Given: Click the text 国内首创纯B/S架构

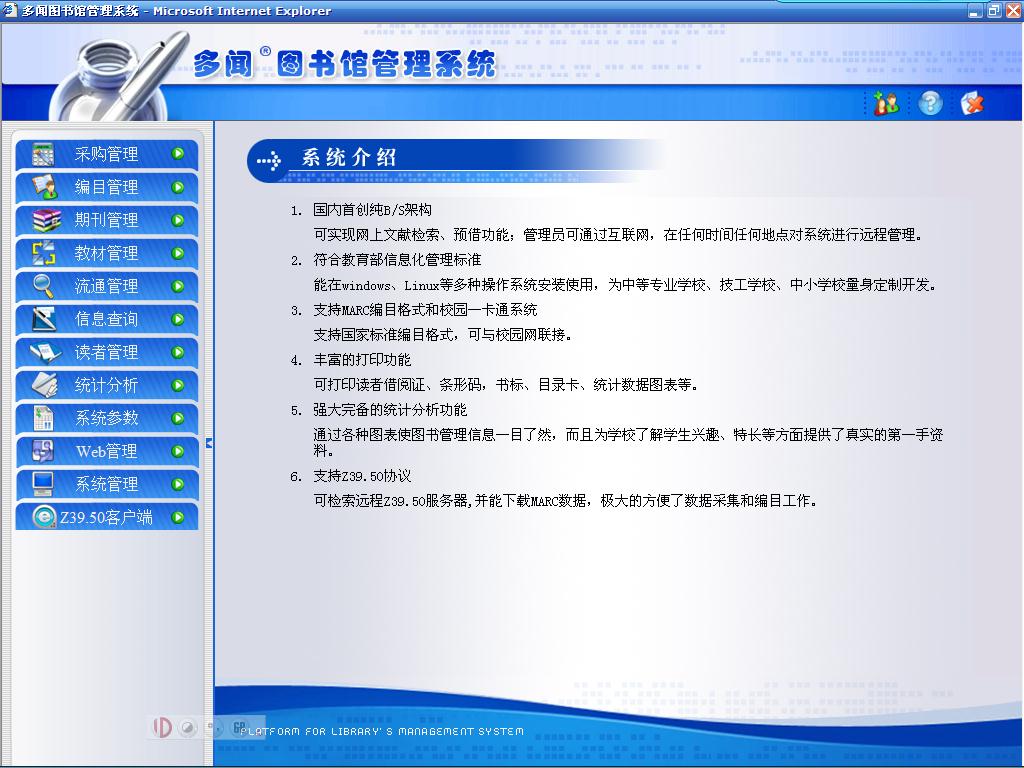Looking at the screenshot, I should click(x=372, y=210).
